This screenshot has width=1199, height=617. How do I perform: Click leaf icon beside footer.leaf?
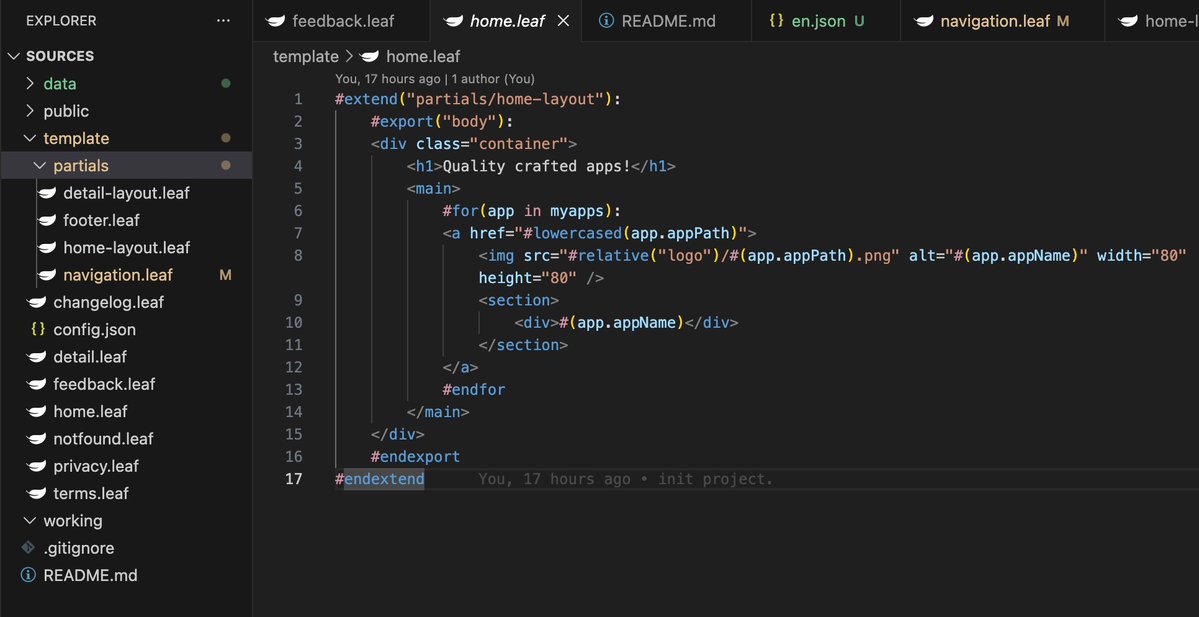[47, 220]
